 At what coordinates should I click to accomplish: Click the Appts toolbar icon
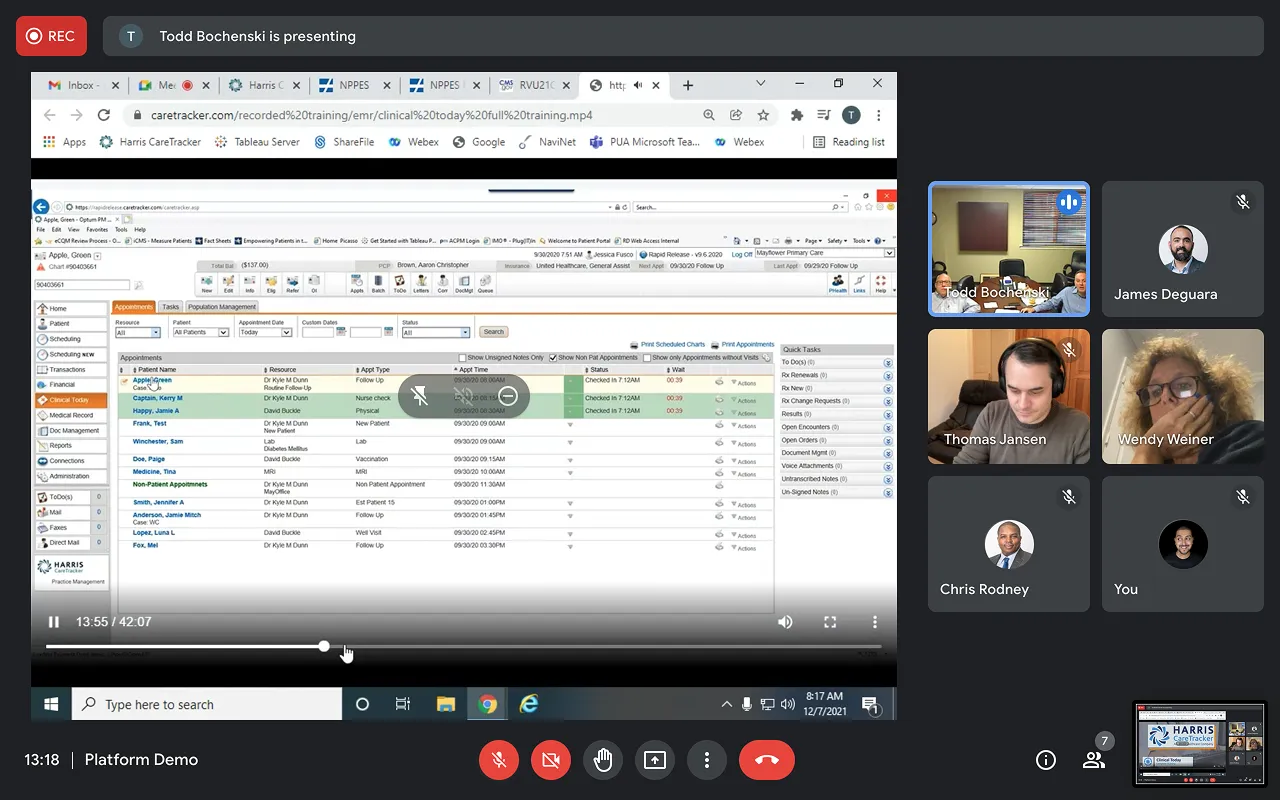(357, 284)
